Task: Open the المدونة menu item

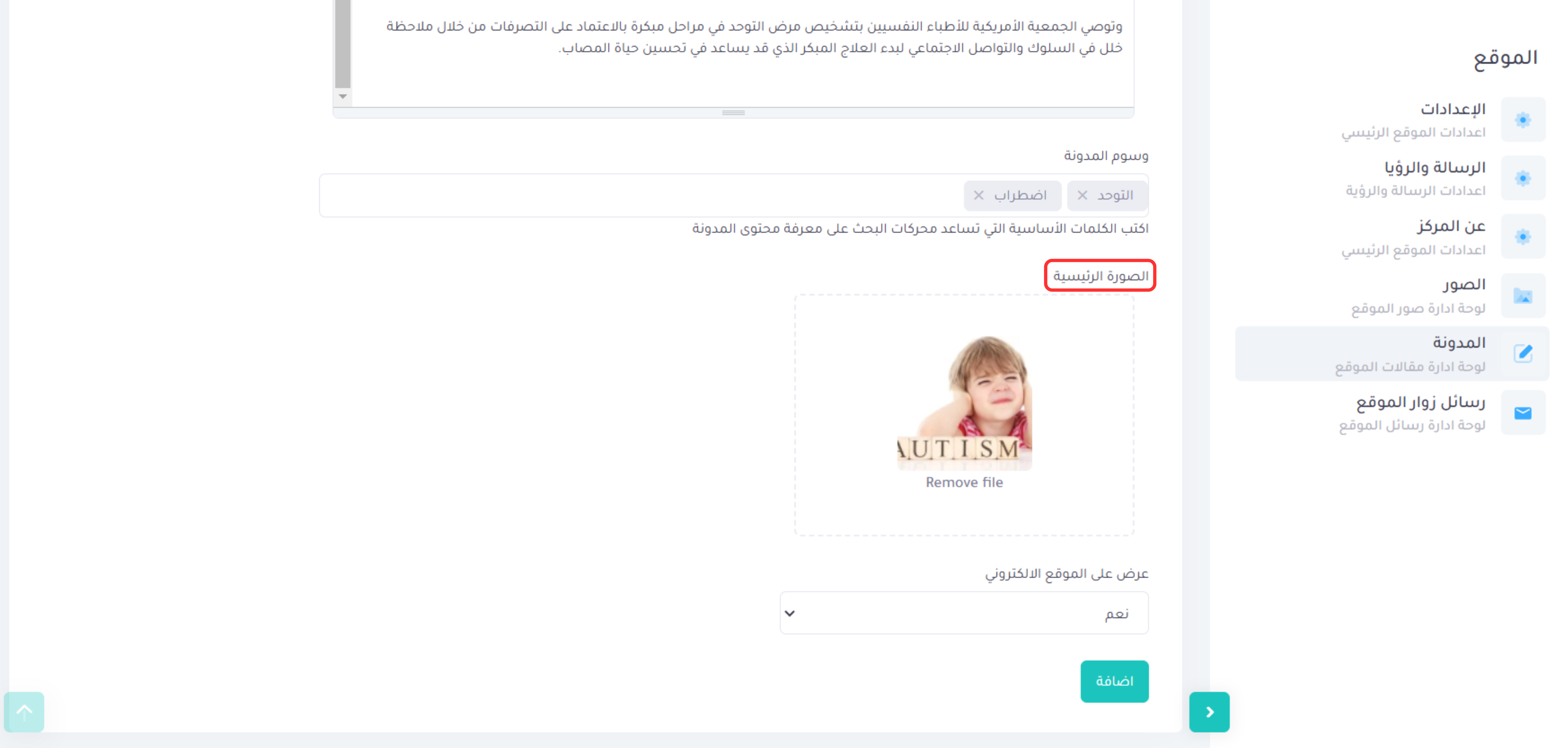Action: (x=1391, y=354)
